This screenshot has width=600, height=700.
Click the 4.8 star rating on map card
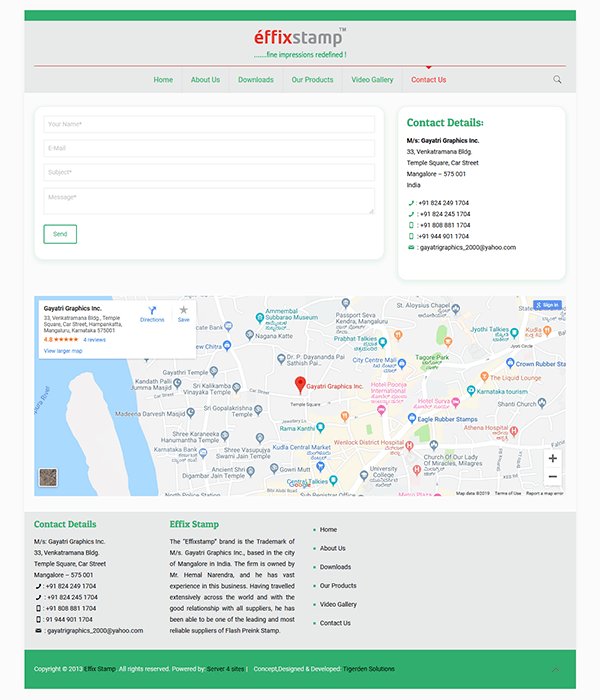61,340
